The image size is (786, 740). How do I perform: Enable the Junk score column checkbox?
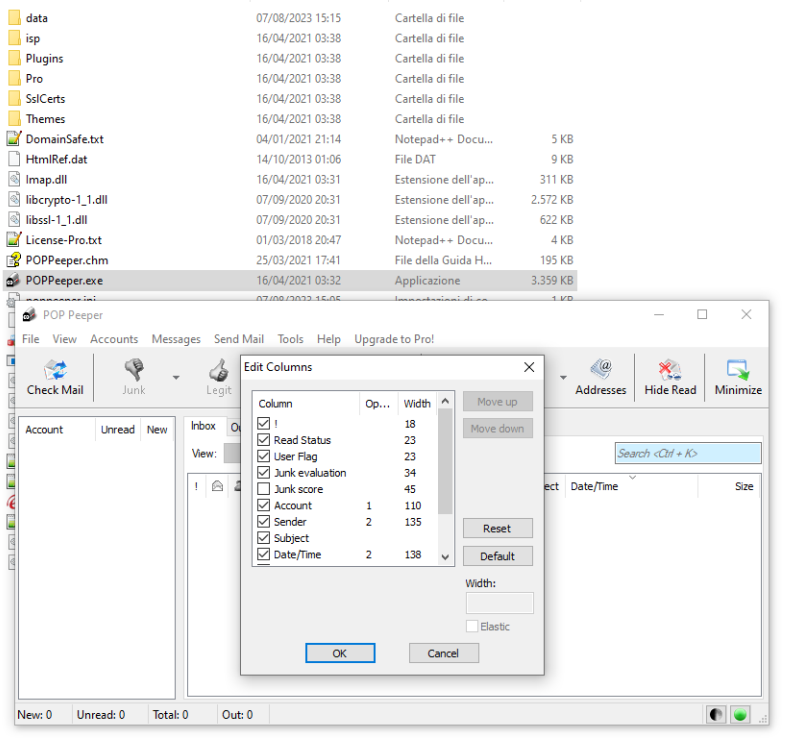[264, 489]
